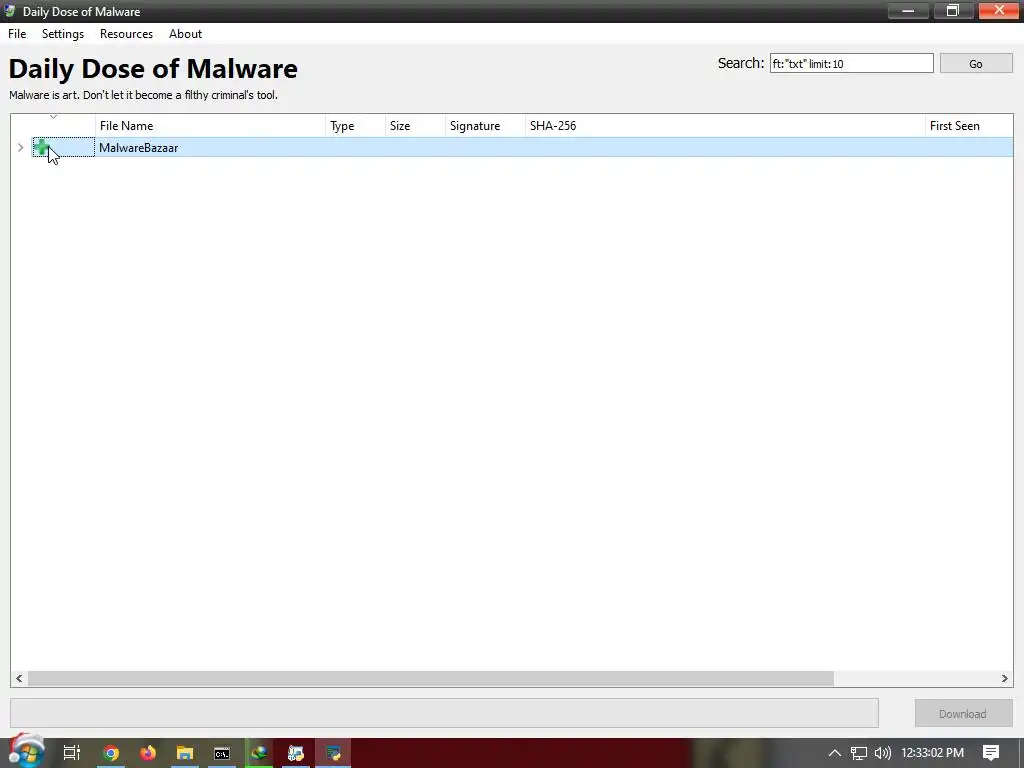Sort by the Signature column header

485,125
